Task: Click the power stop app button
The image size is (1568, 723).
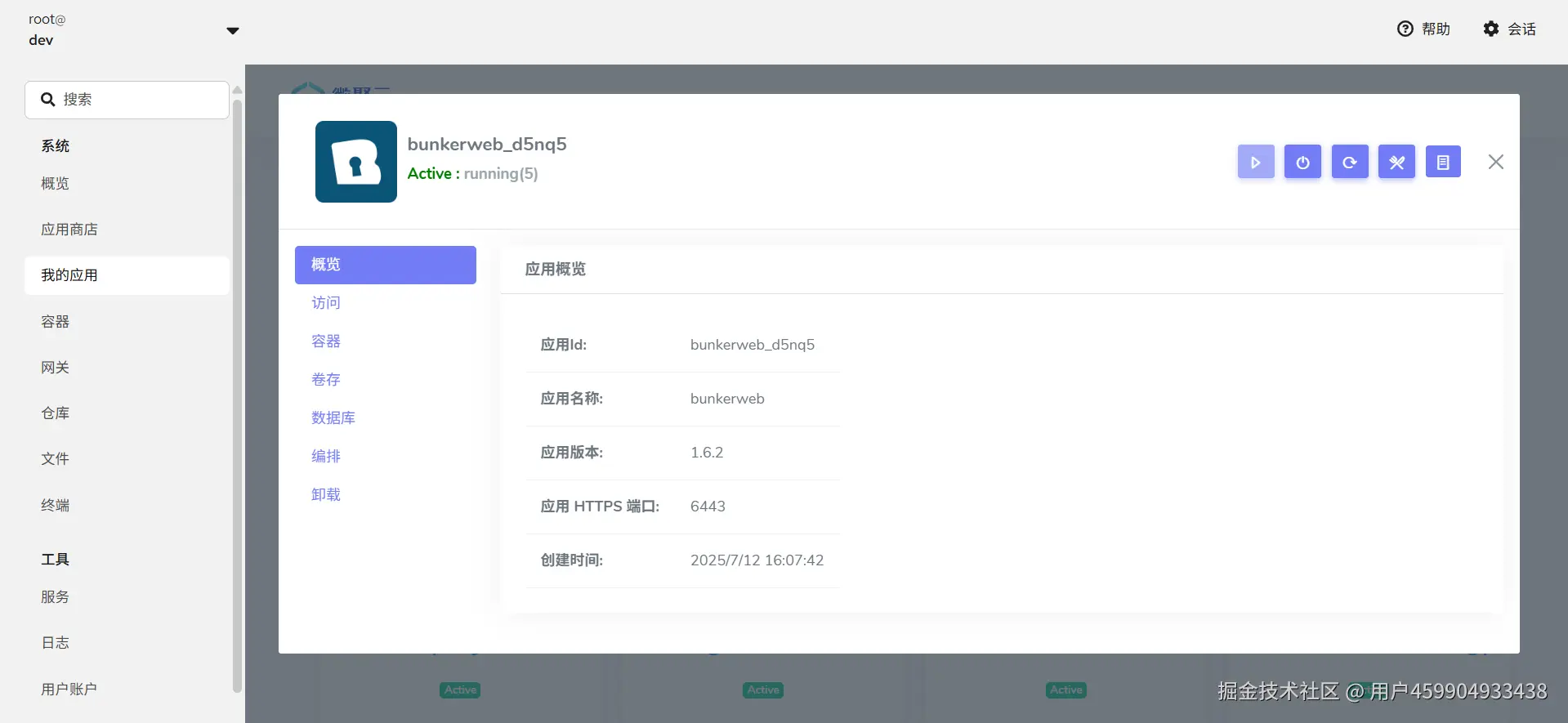Action: 1302,162
